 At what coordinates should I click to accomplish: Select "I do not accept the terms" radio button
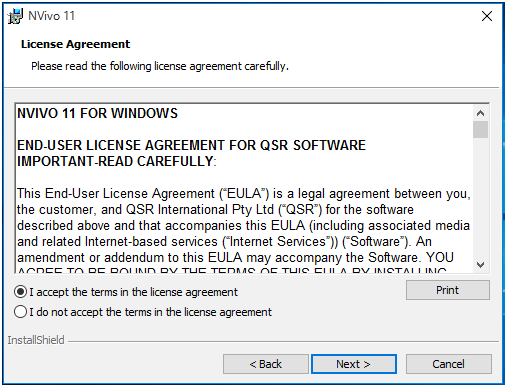[20, 312]
